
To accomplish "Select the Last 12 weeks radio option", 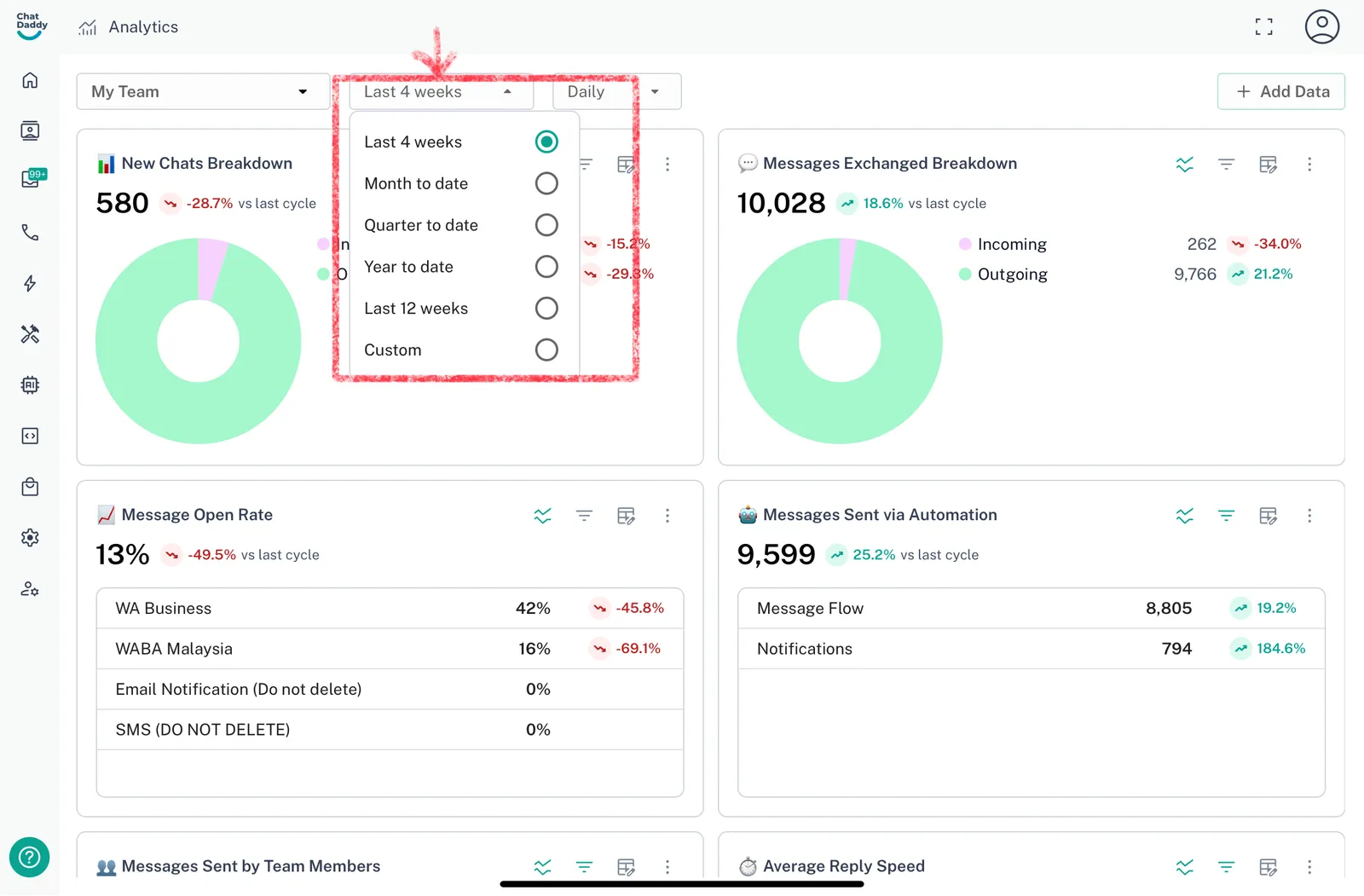I will pos(546,309).
